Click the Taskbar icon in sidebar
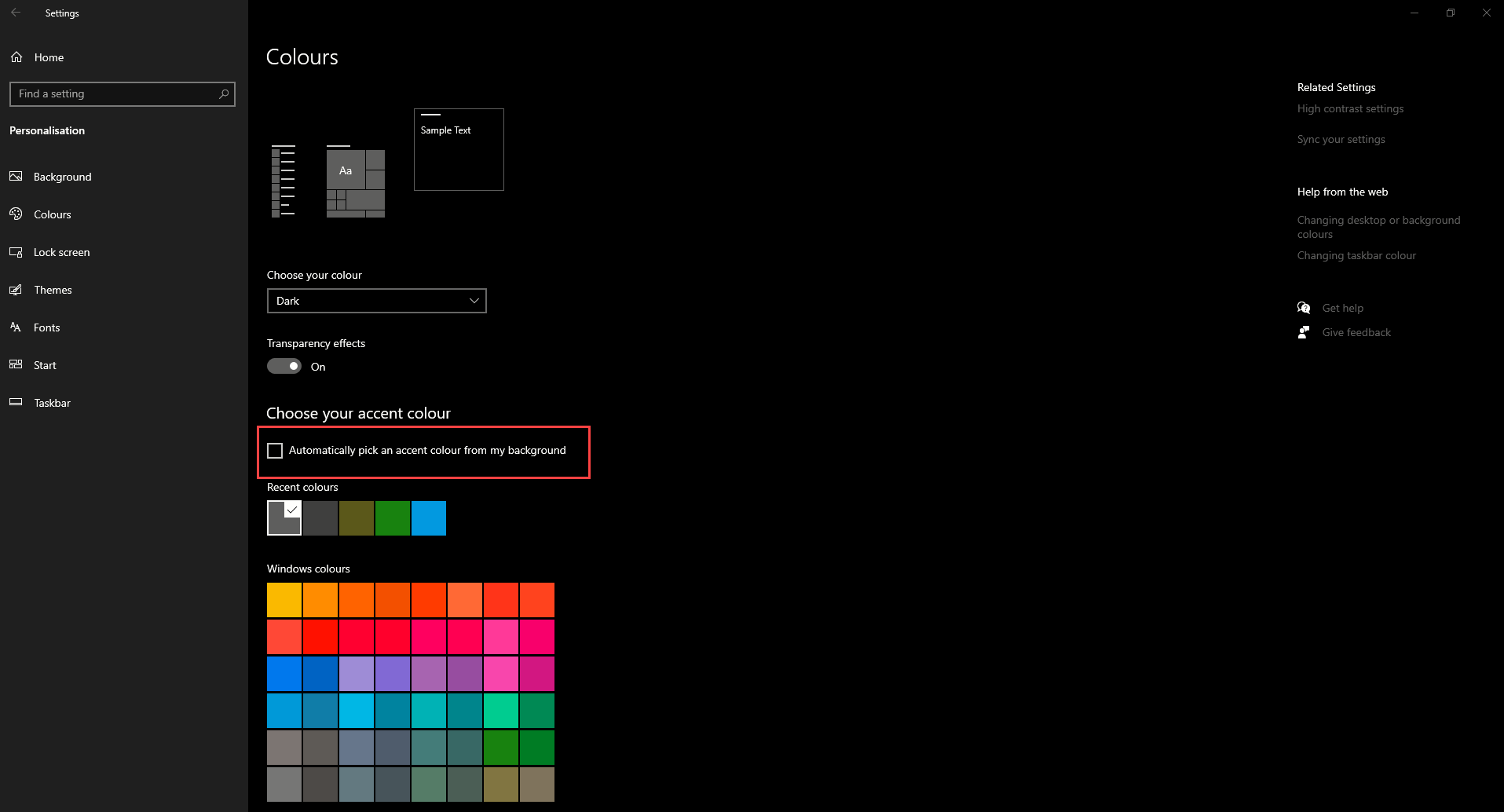Viewport: 1504px width, 812px height. 16,403
